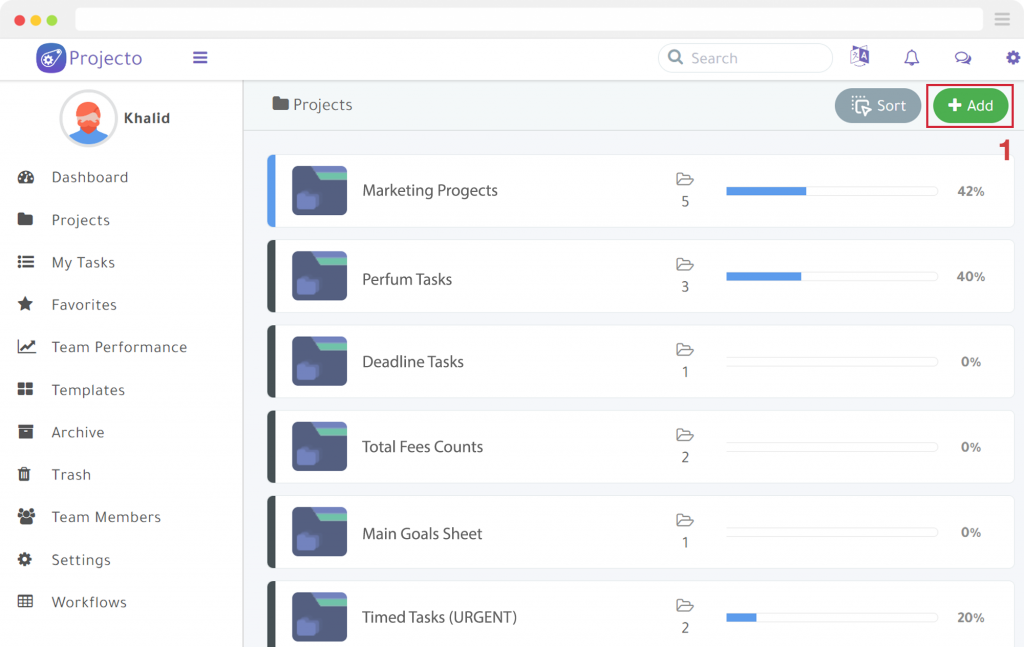Click Perfum Tasks folder thumbnail

(319, 276)
